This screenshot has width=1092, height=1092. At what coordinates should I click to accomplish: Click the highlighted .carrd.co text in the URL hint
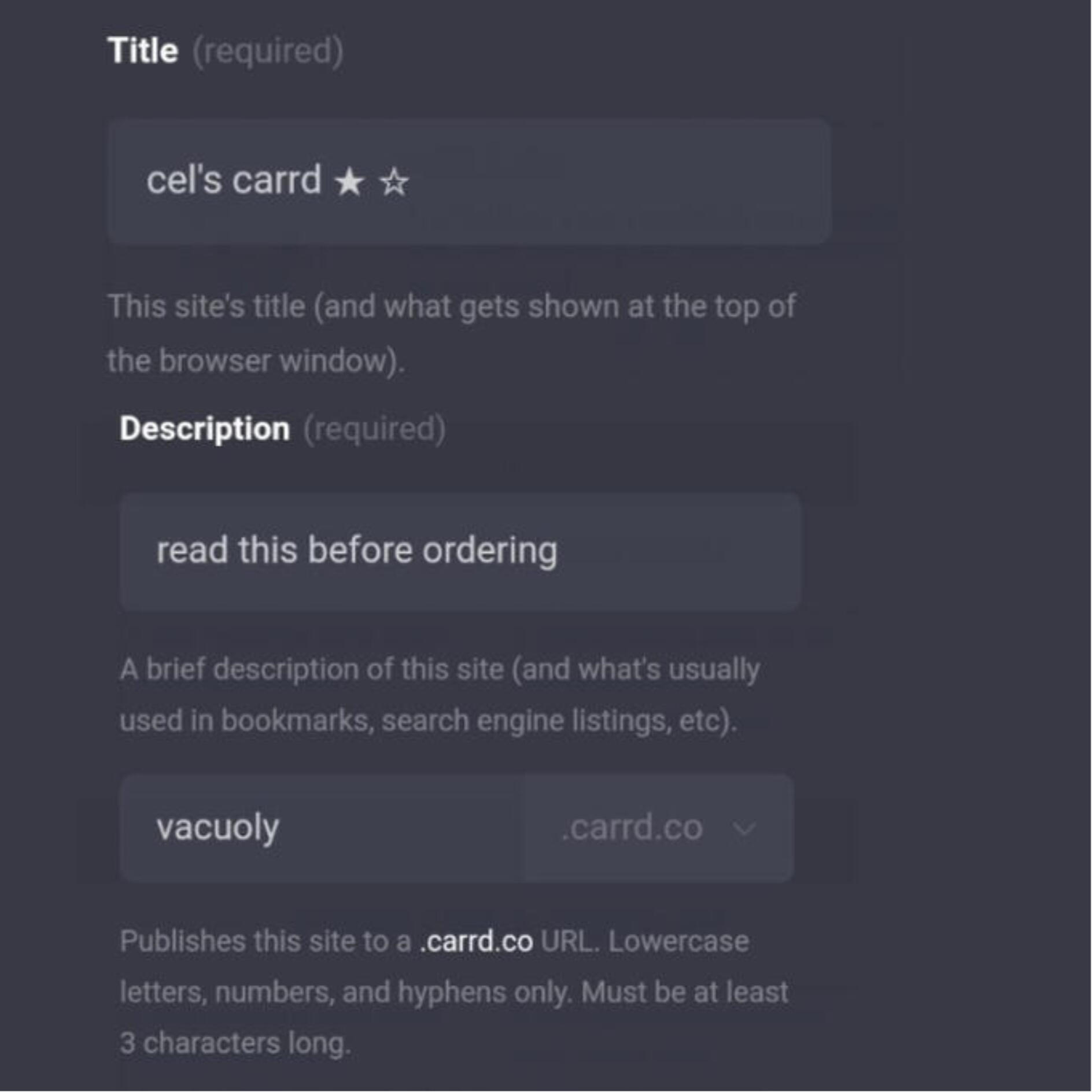click(476, 941)
